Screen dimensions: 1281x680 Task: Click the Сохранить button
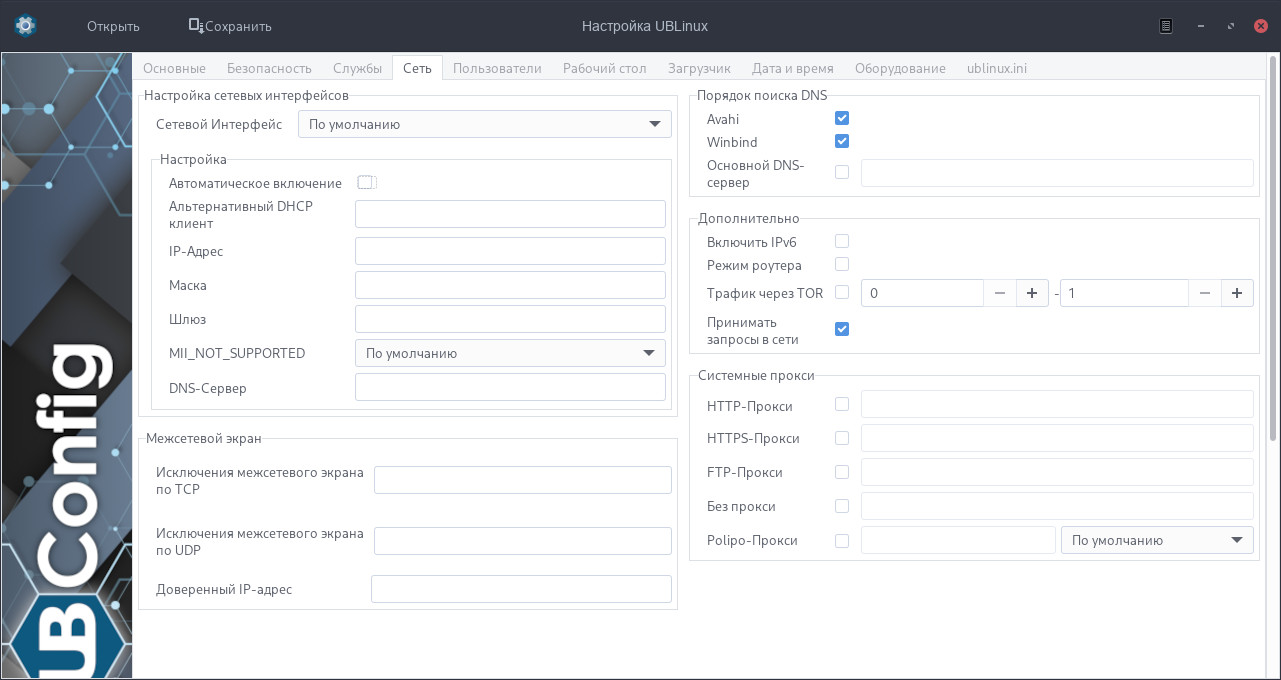pos(230,26)
